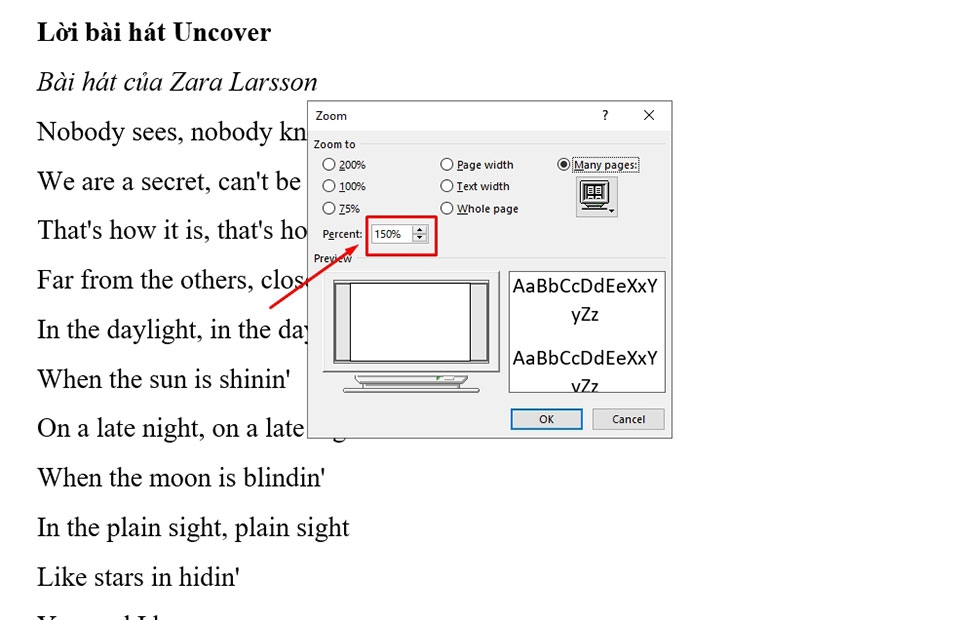Click the line 'When the sun is shinin''
960x620 pixels.
point(163,379)
